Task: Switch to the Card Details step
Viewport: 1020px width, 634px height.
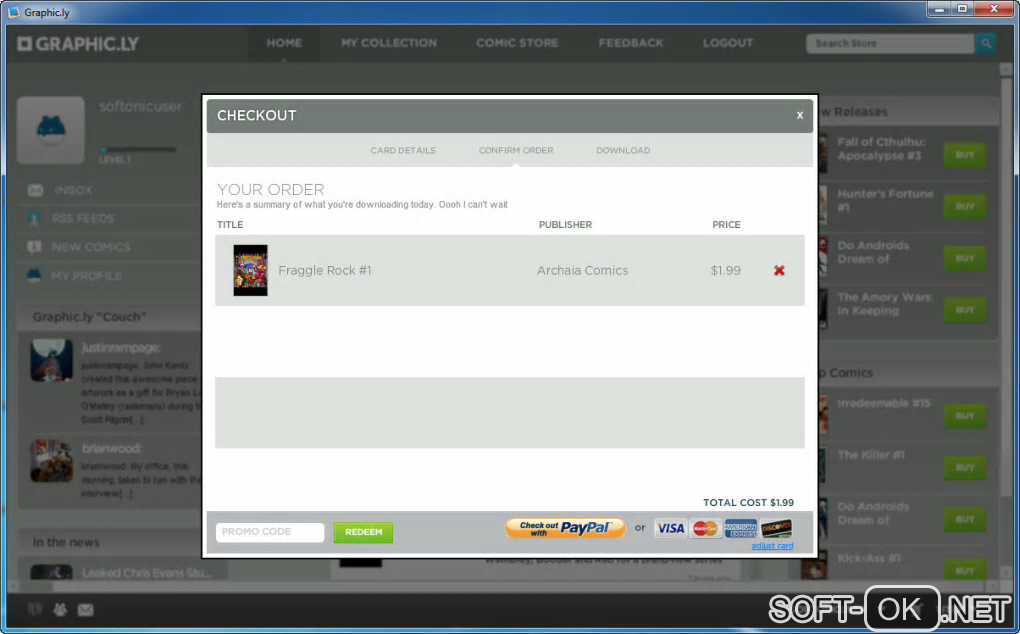Action: click(403, 150)
